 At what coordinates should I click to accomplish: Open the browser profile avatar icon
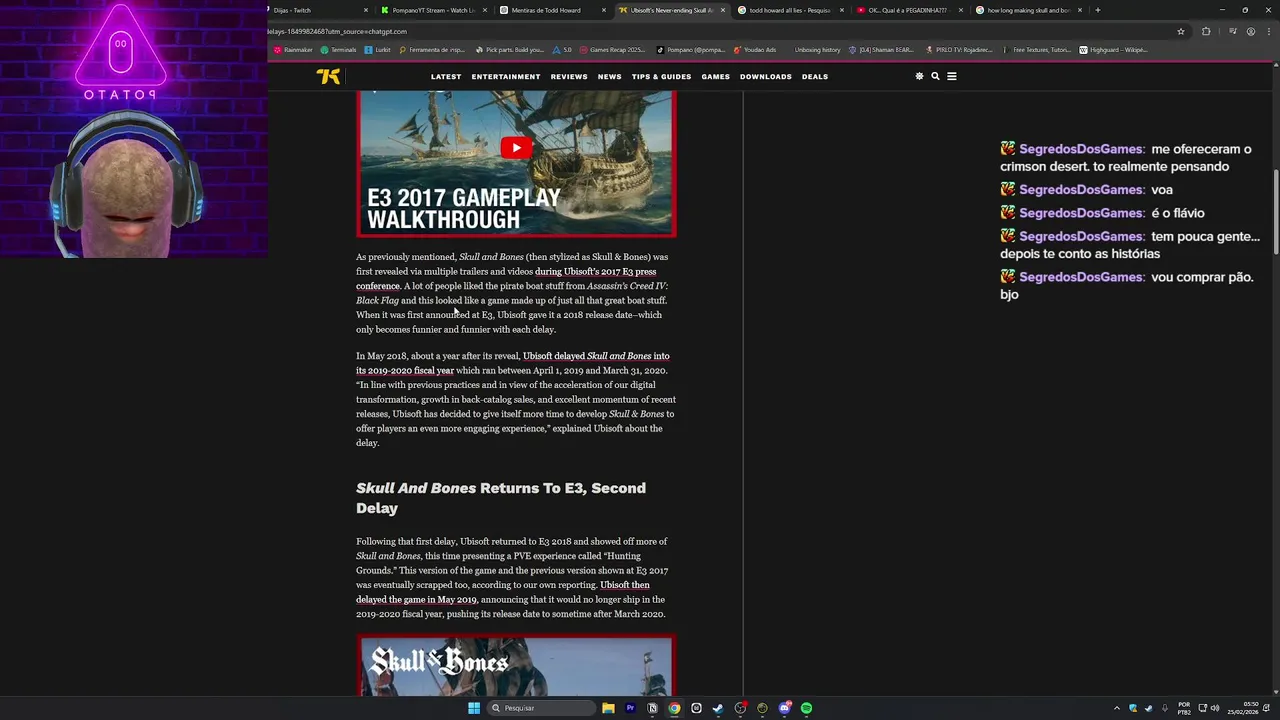coord(1251,31)
